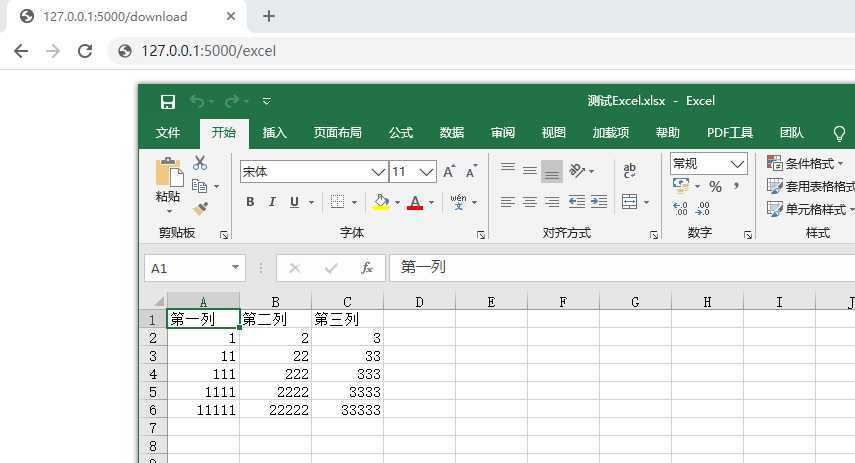Screen dimensions: 855x463
Task: Open the 字体 group dialog launcher
Action: [x=481, y=234]
